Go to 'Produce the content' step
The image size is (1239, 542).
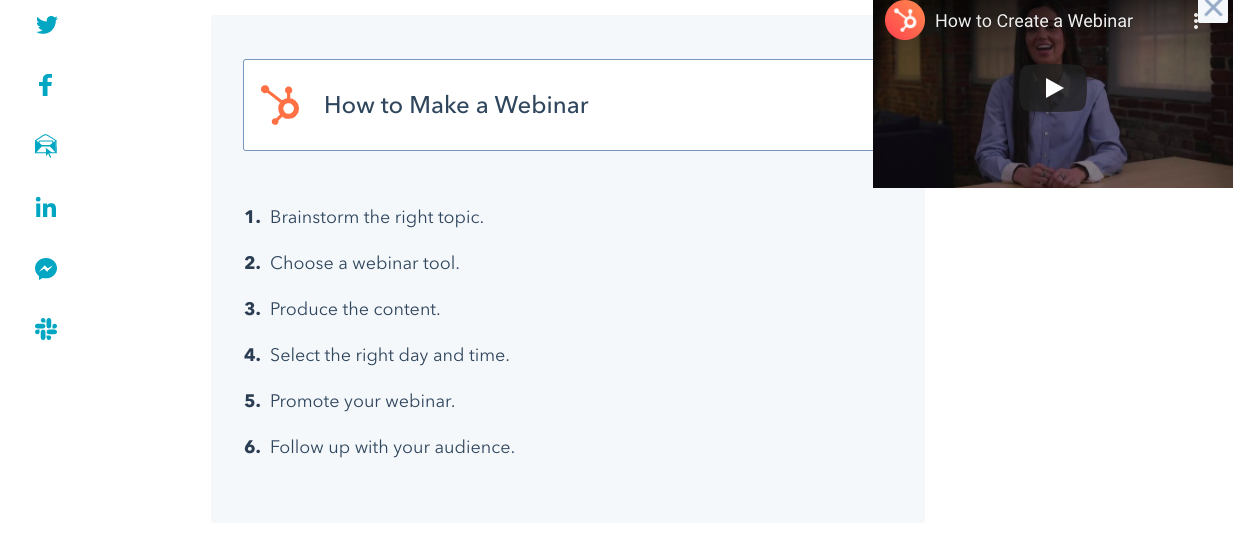click(355, 309)
